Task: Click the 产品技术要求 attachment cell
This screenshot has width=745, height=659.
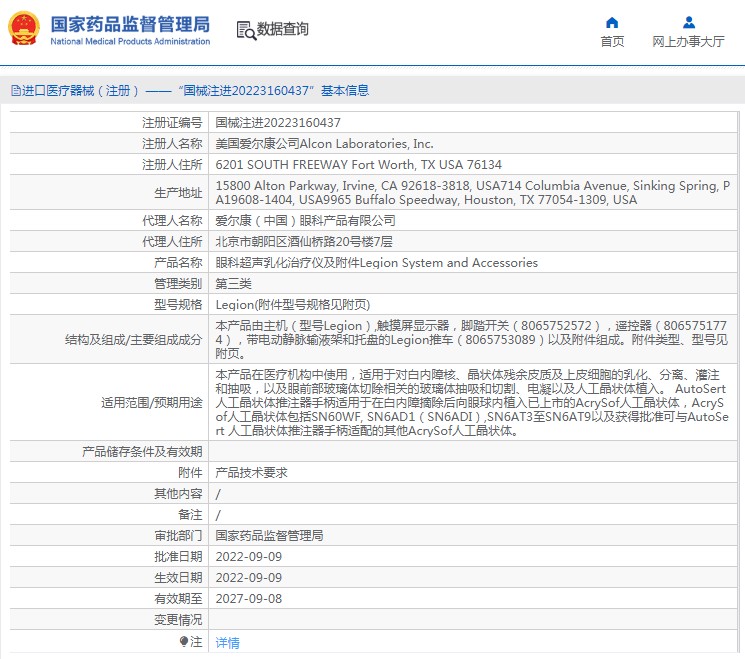Action: 252,473
